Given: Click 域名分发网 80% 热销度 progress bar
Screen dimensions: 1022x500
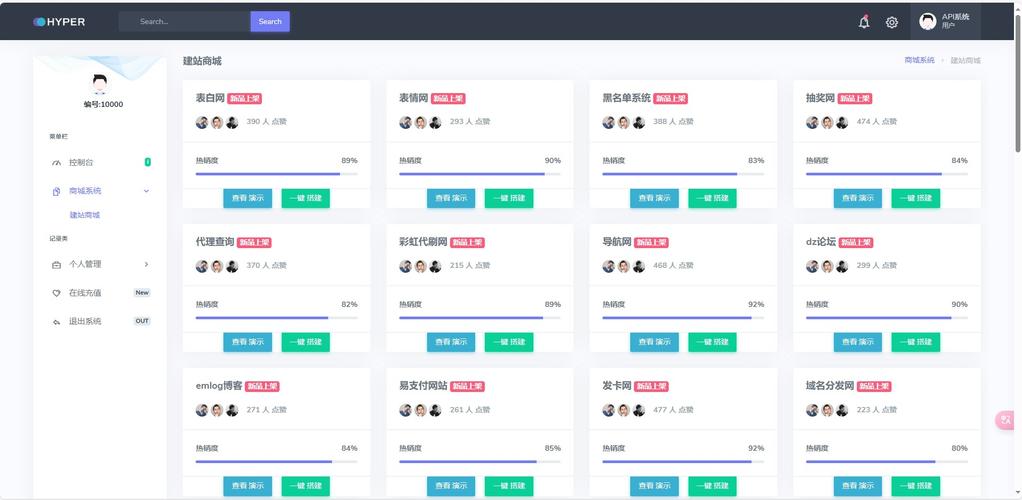Looking at the screenshot, I should pyautogui.click(x=886, y=462).
